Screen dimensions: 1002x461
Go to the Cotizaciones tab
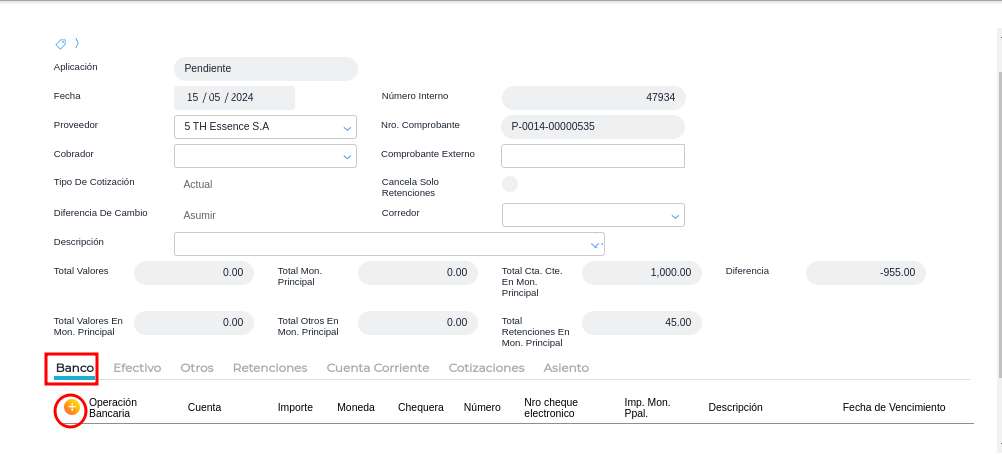[486, 368]
